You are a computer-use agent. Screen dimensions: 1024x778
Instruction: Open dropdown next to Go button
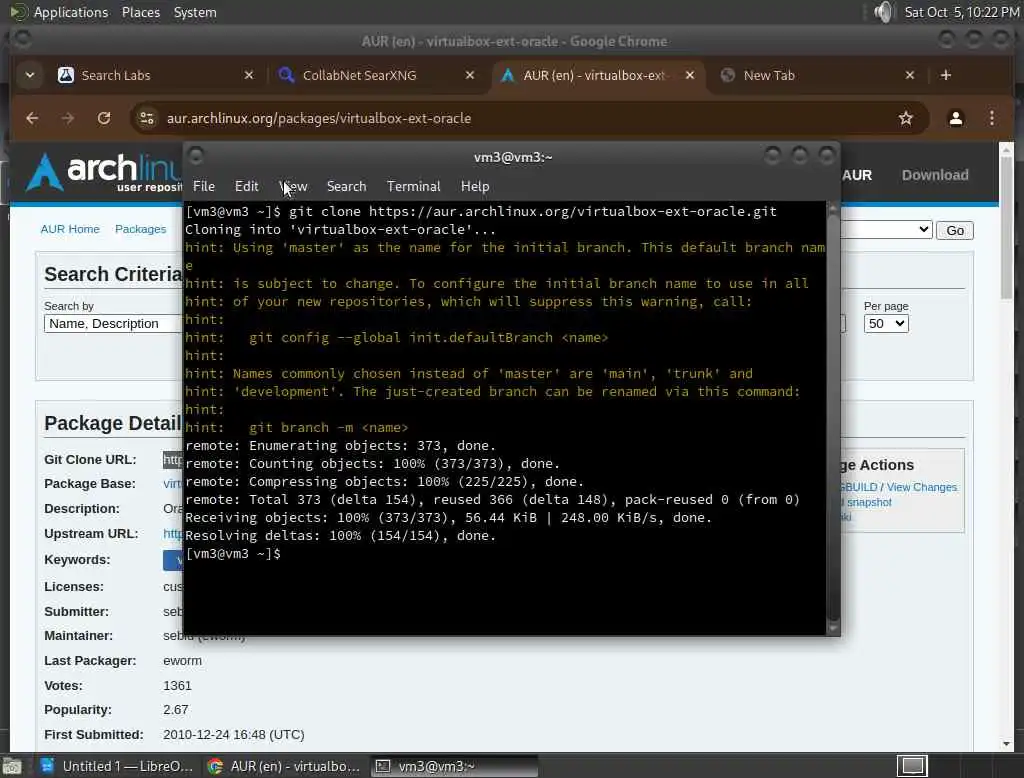point(886,230)
